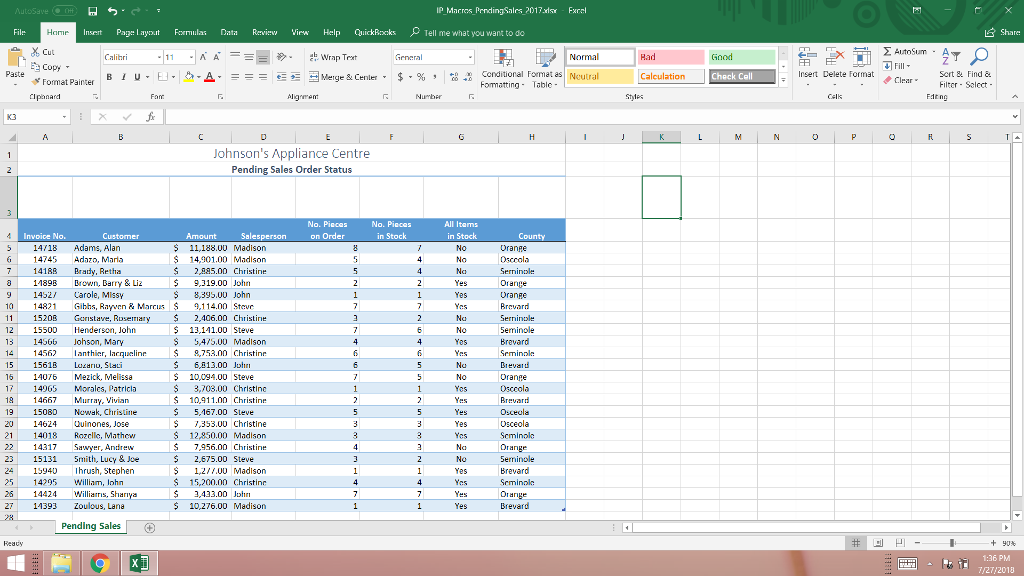Open Sort & Filter options
Screen dimensions: 1024x576
click(951, 68)
